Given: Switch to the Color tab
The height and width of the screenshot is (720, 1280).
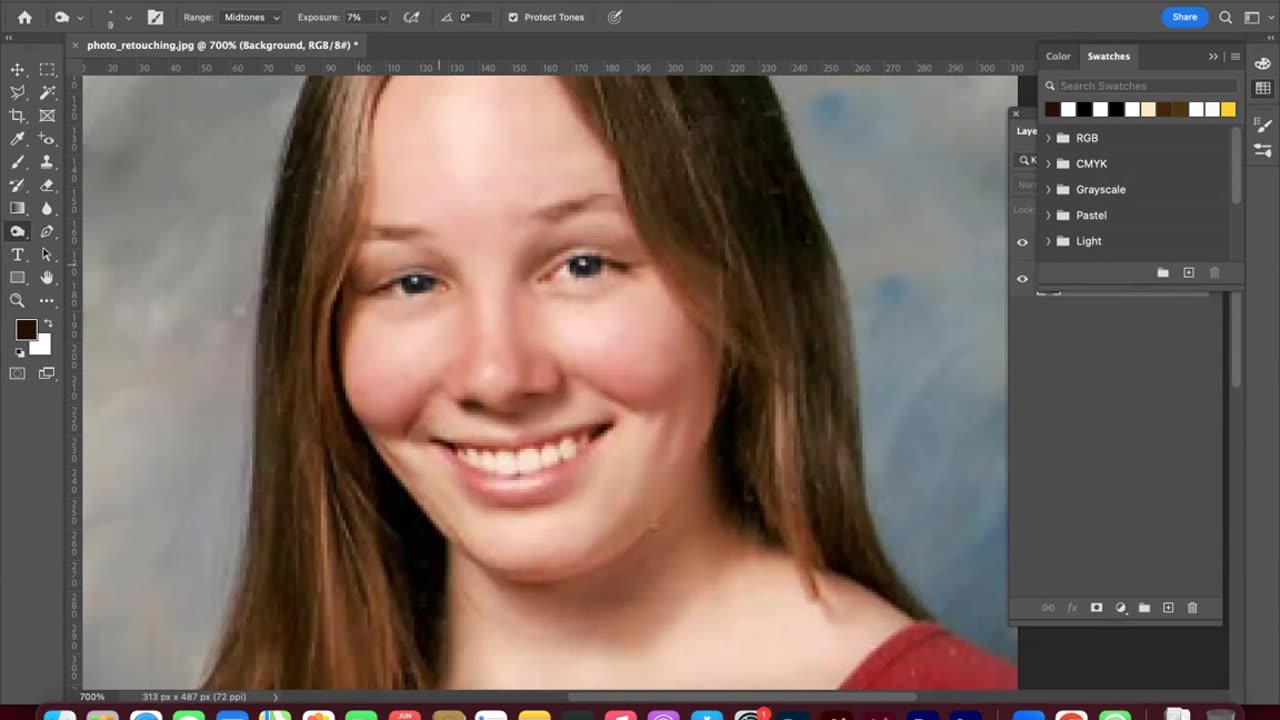Looking at the screenshot, I should (x=1058, y=56).
